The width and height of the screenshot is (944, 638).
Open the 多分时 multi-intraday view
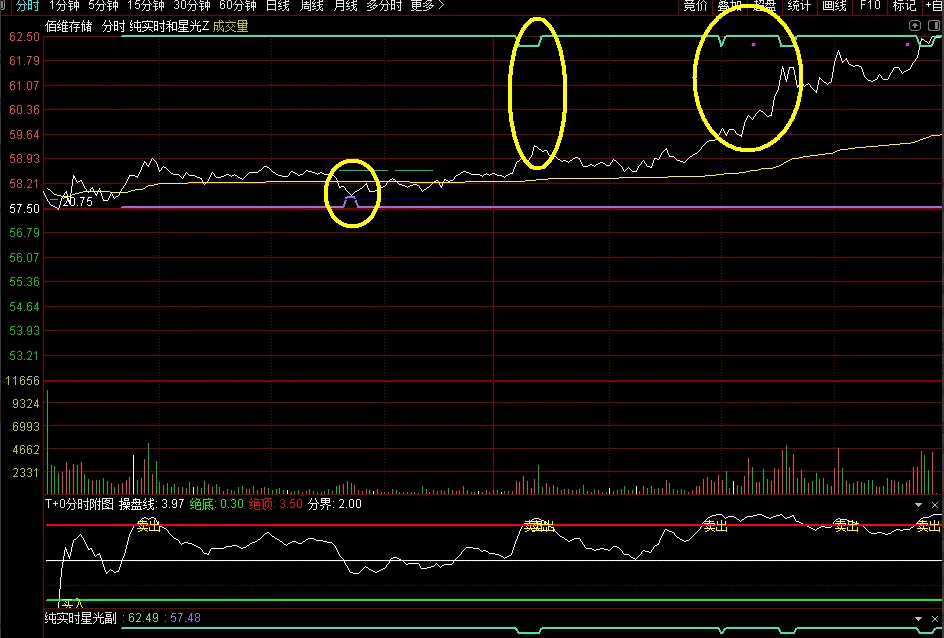(384, 6)
